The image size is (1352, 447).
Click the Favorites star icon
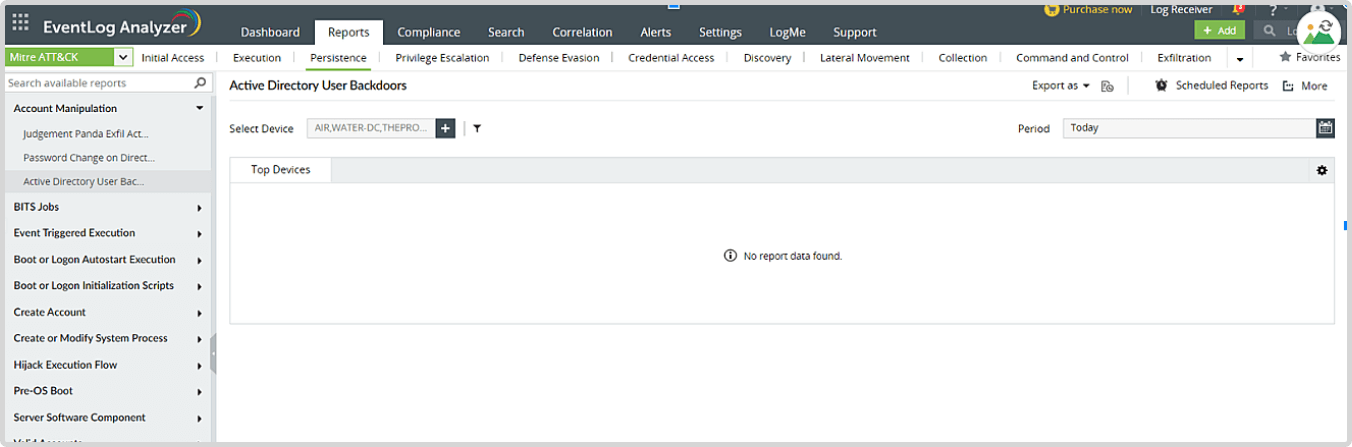click(x=1285, y=57)
